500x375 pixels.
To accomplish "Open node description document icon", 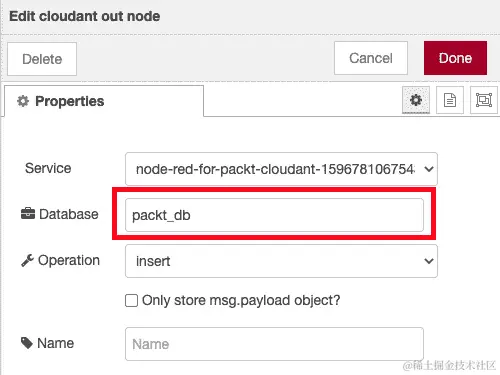I will (450, 100).
